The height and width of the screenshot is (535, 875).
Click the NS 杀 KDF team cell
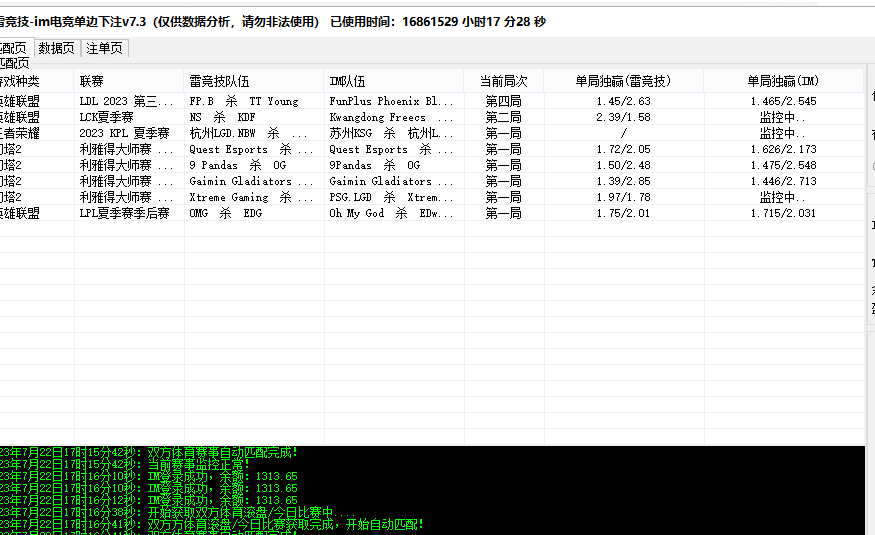point(222,117)
